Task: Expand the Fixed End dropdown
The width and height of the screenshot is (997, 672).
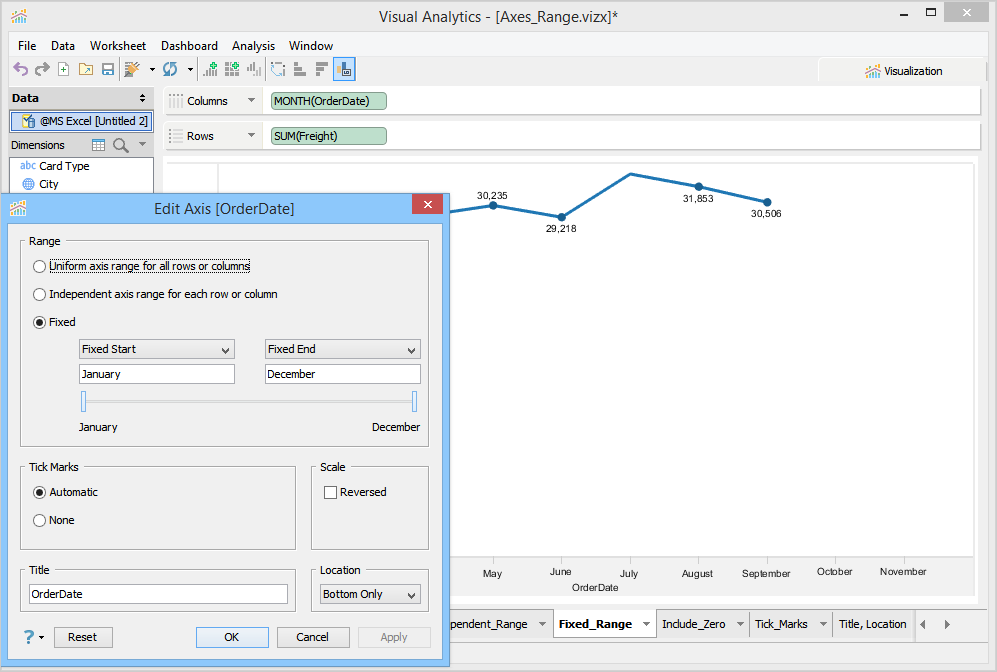Action: pos(342,349)
